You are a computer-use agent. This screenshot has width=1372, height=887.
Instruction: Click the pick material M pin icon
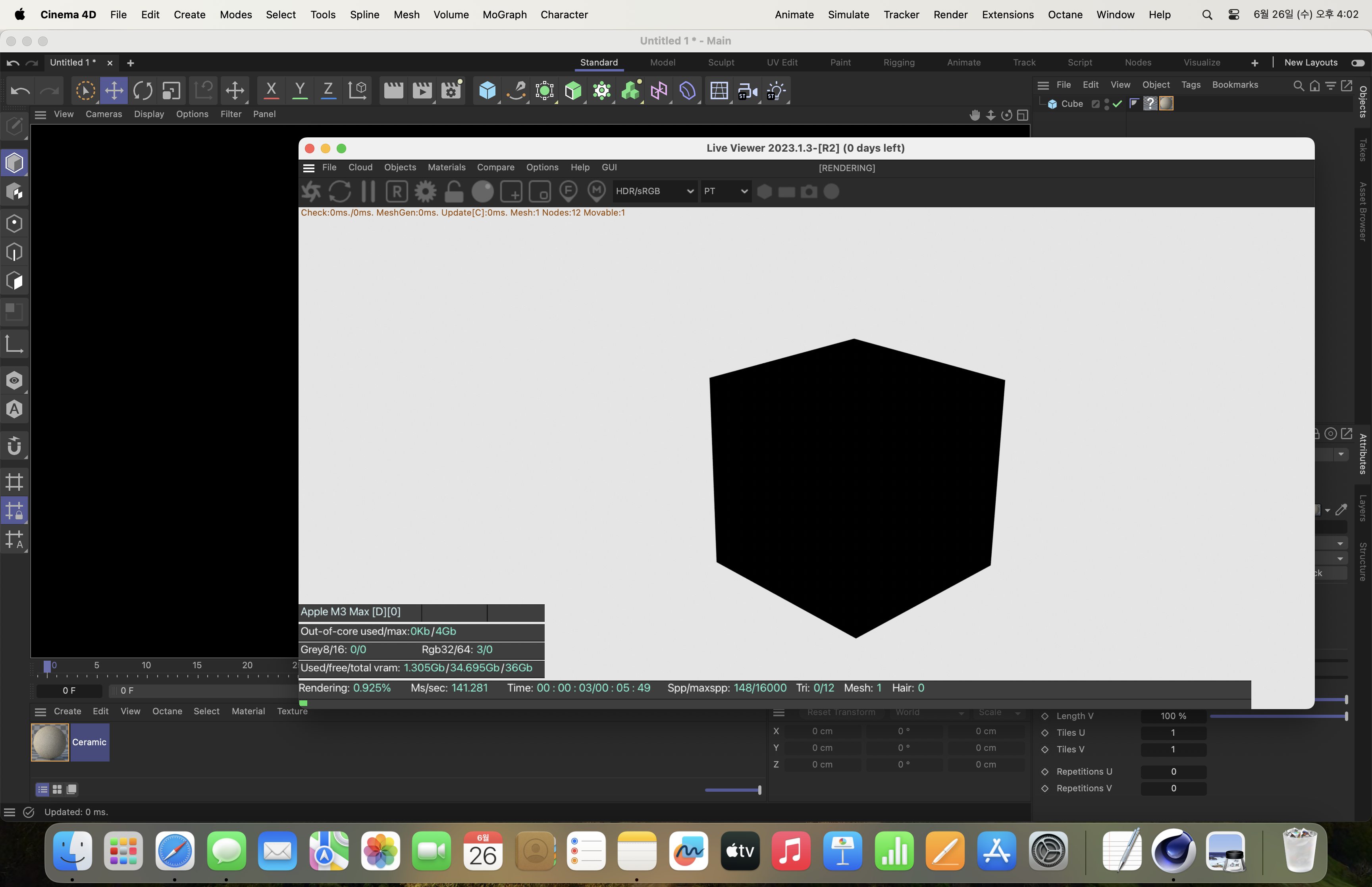point(596,192)
